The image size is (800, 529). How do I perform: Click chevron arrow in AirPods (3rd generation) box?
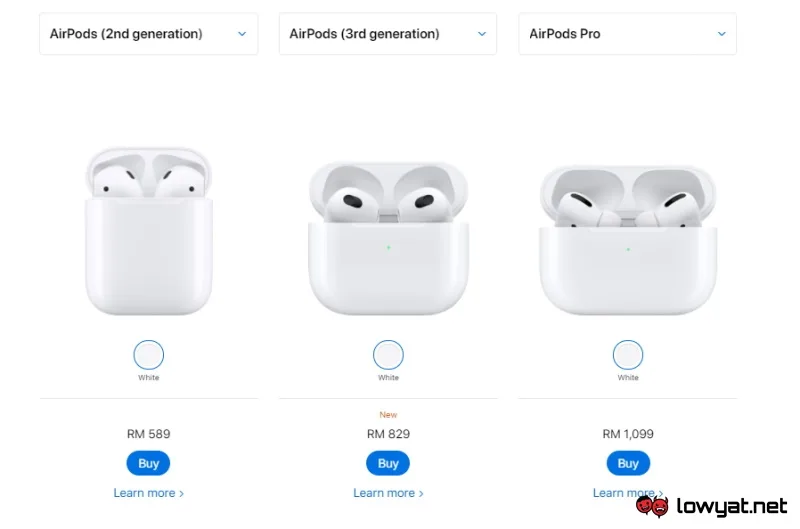pyautogui.click(x=482, y=34)
